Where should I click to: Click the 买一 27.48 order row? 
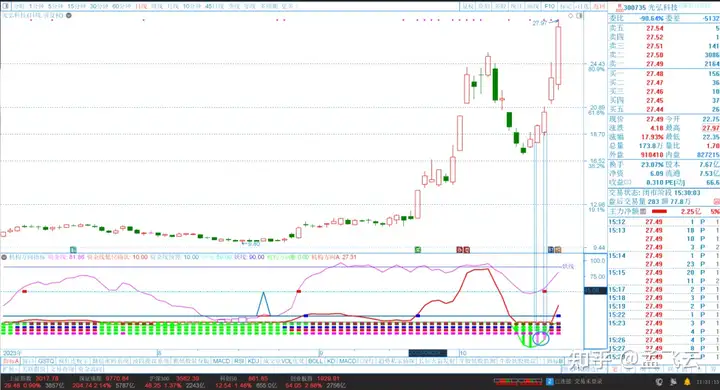coord(664,73)
